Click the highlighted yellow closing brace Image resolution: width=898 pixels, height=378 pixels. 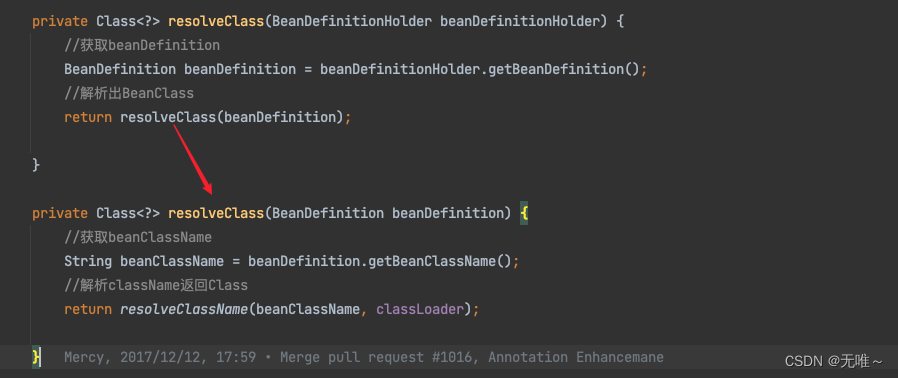[36, 357]
